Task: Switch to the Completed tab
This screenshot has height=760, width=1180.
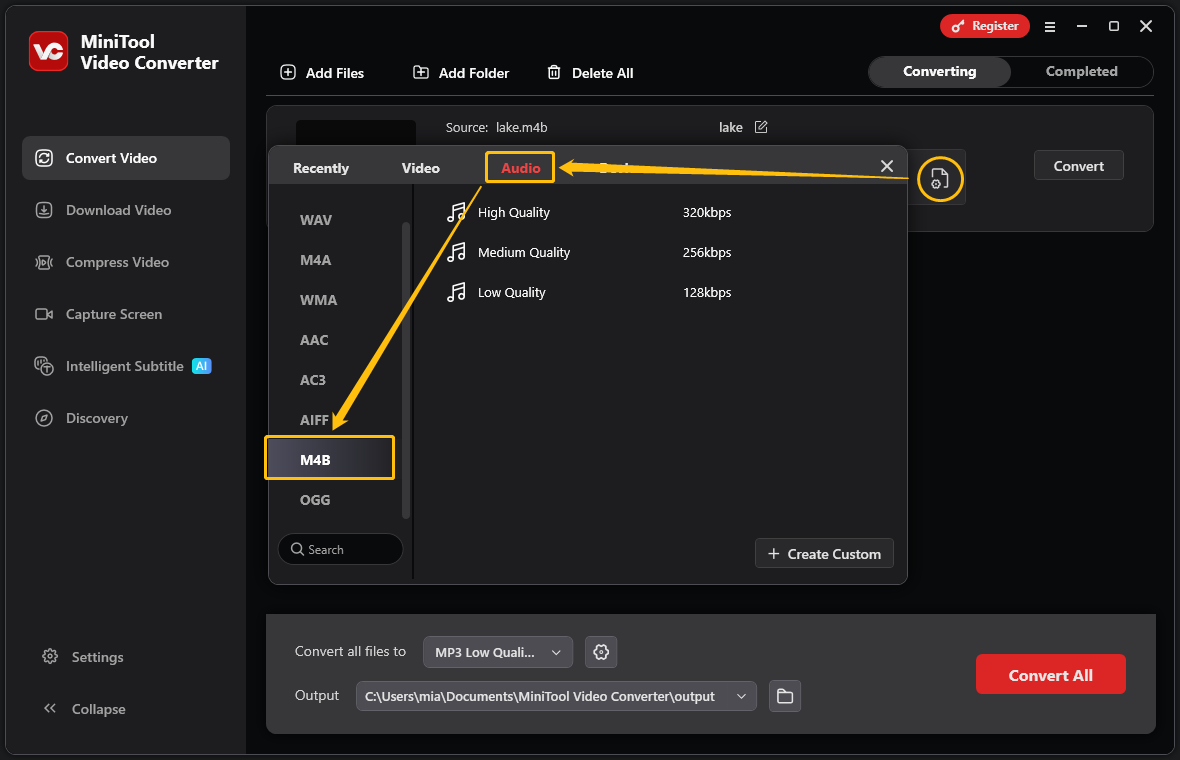Action: (1081, 71)
